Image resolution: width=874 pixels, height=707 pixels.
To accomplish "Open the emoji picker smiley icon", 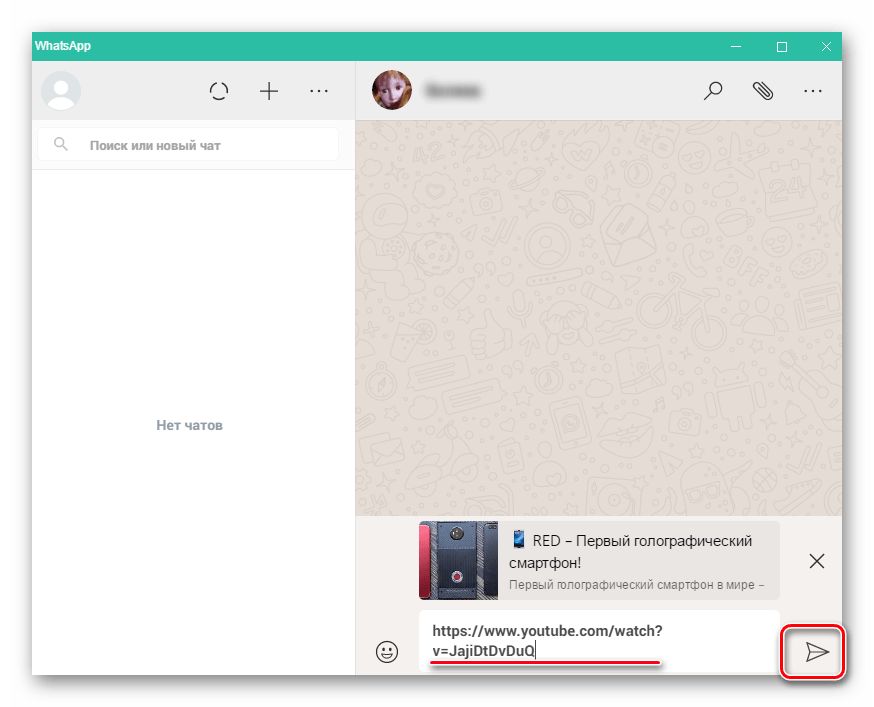I will pyautogui.click(x=386, y=652).
